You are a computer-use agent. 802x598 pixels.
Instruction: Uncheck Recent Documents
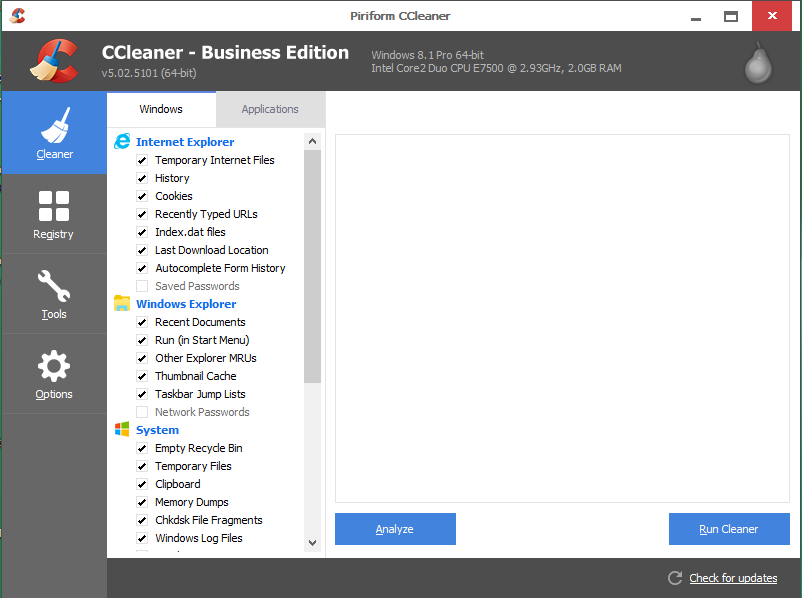coord(142,322)
